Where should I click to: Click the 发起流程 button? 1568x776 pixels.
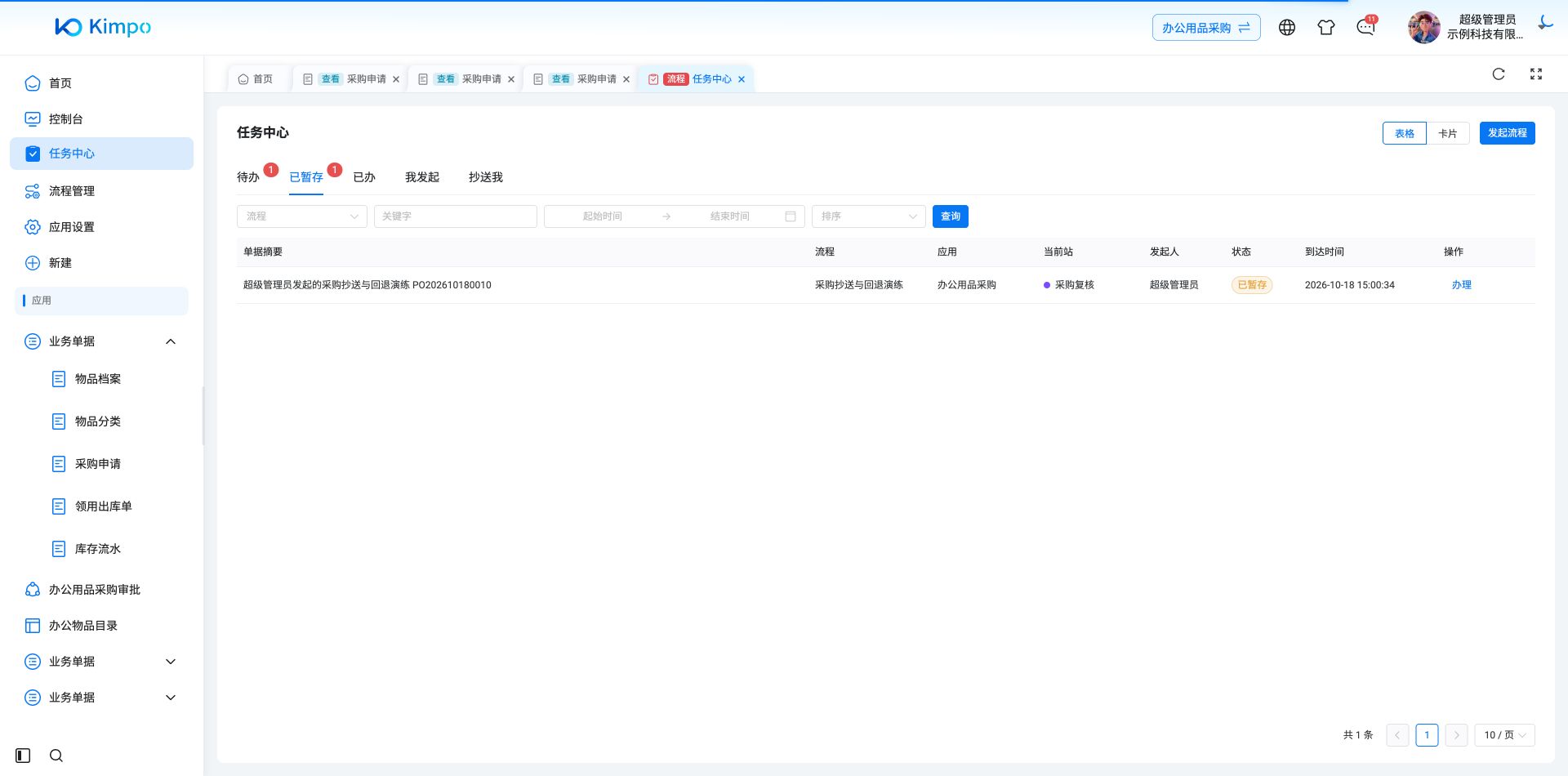tap(1508, 133)
